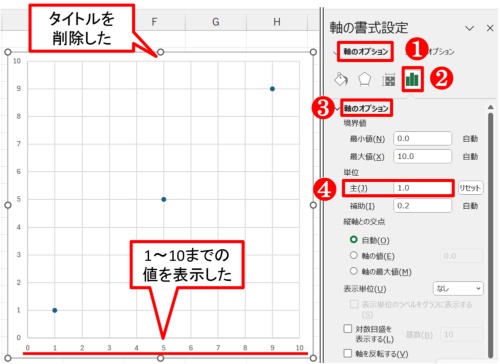The height and width of the screenshot is (364, 500).
Task: Click the chart's bottom-right resize handle
Action: point(313,358)
